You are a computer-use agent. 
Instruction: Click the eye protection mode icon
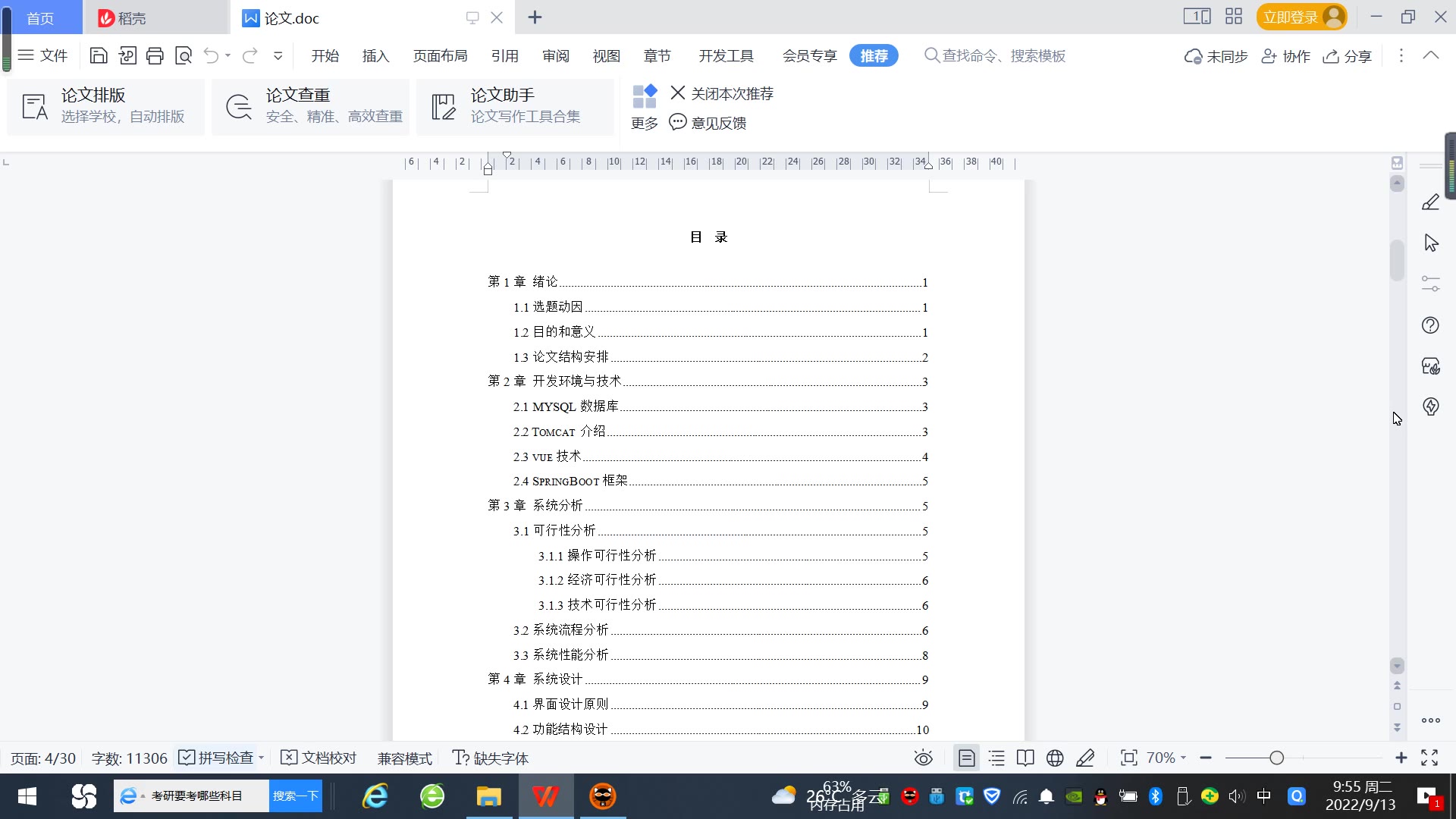tap(923, 758)
